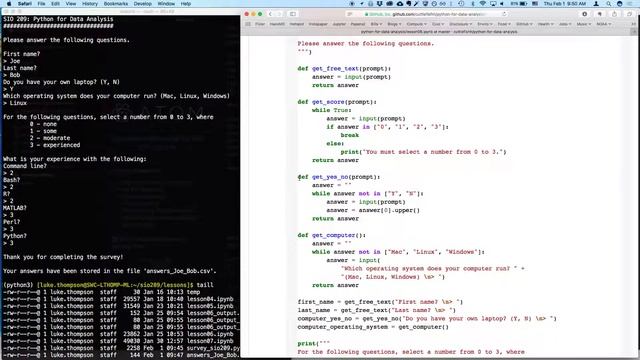The image size is (640, 360).
Task: Expand the Compute bookmarks folder
Action: pos(416,24)
